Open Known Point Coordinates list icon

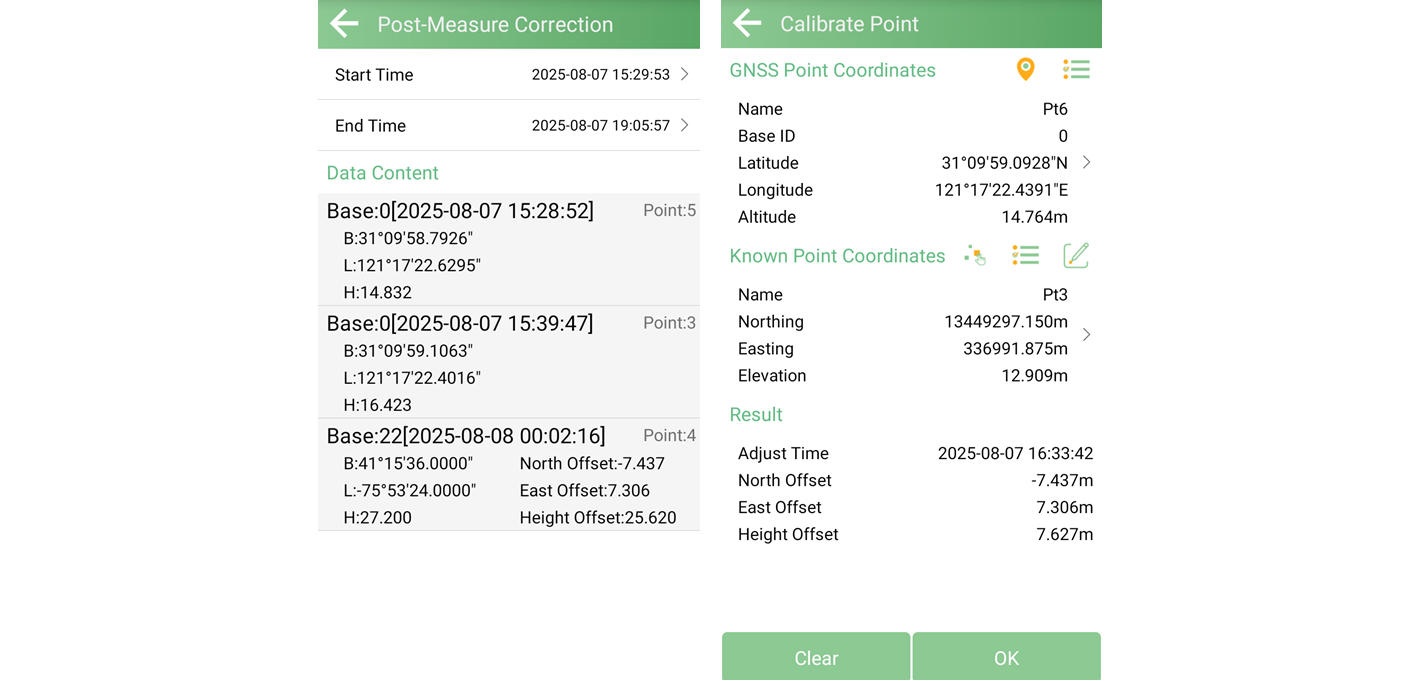1025,256
